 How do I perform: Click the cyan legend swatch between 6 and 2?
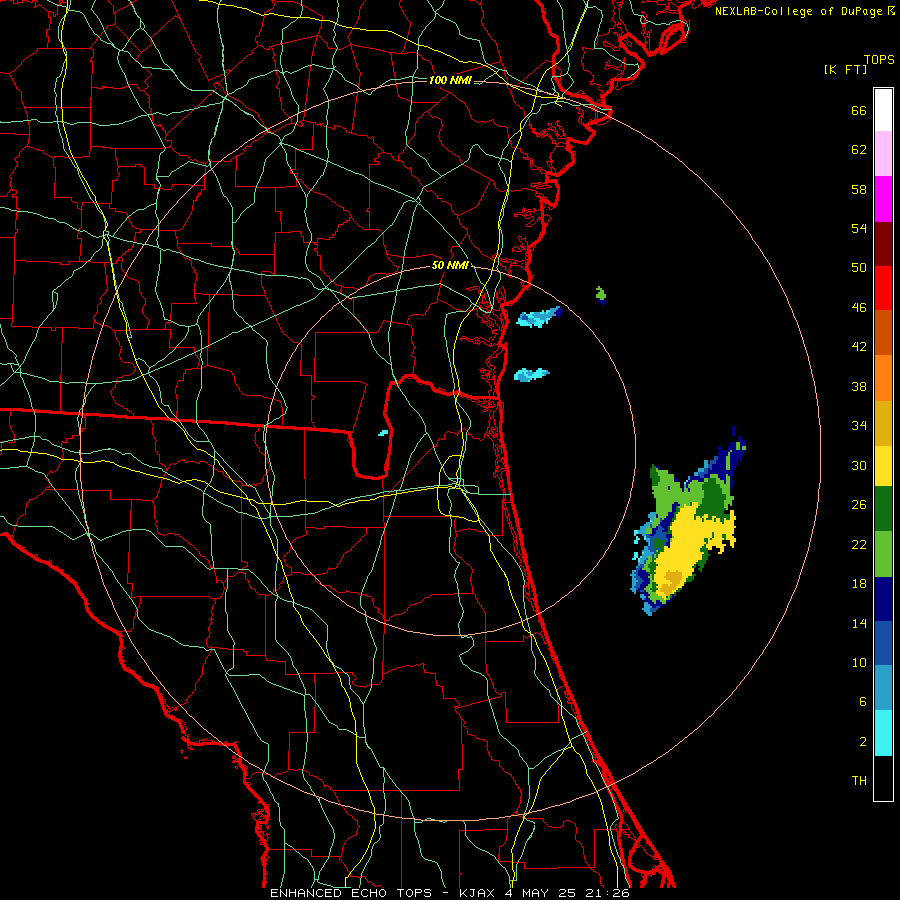[x=883, y=733]
